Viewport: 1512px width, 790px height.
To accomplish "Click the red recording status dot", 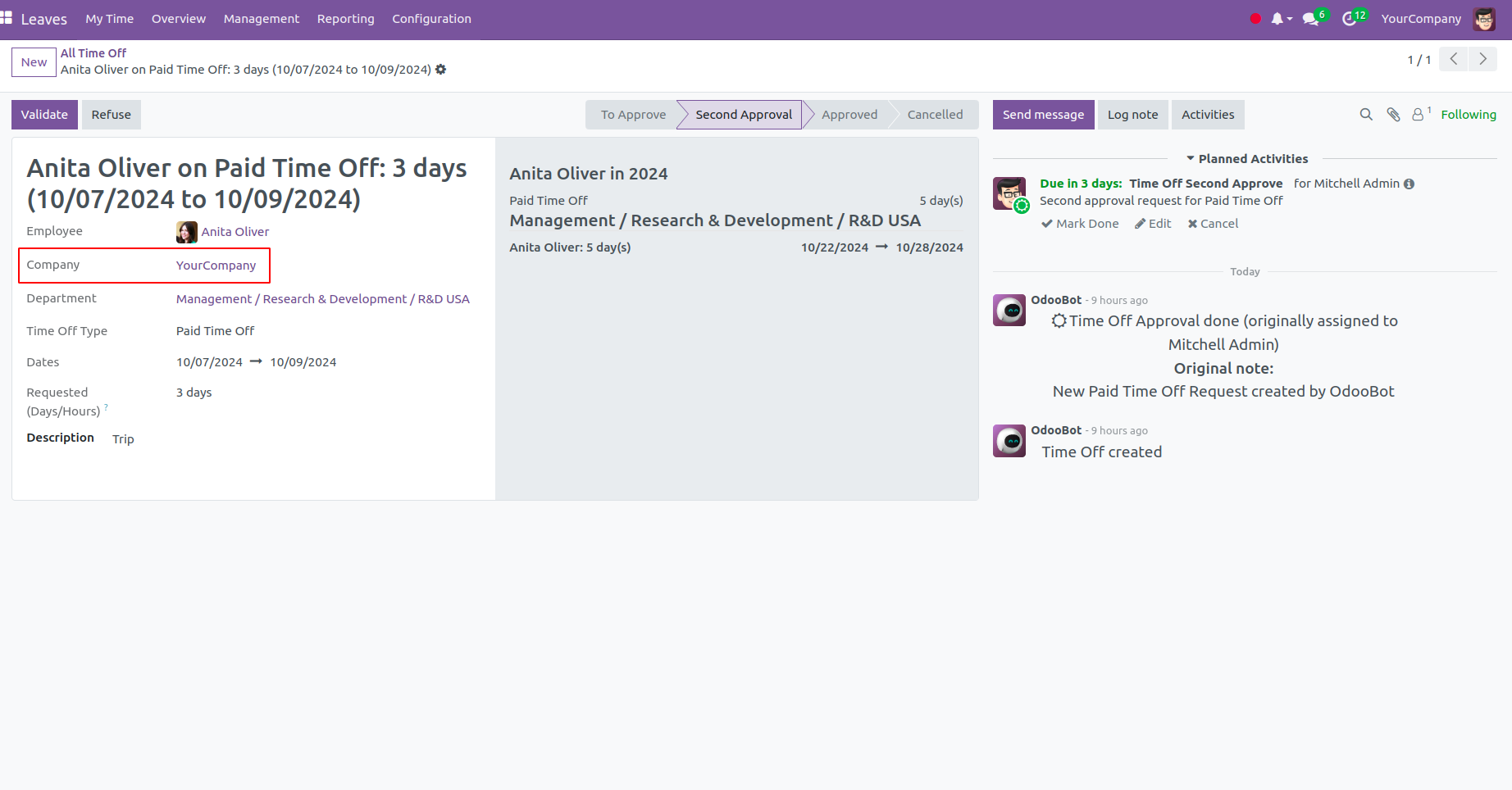I will click(1255, 19).
